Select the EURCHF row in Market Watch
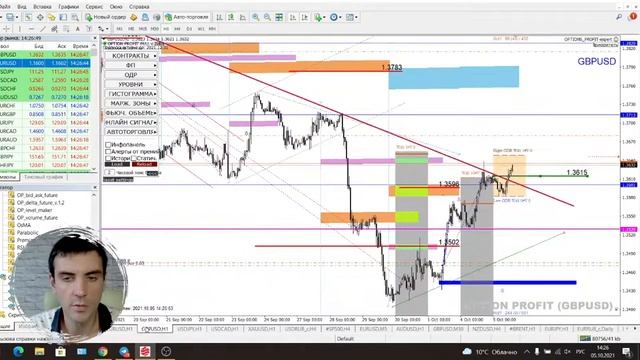 point(45,105)
